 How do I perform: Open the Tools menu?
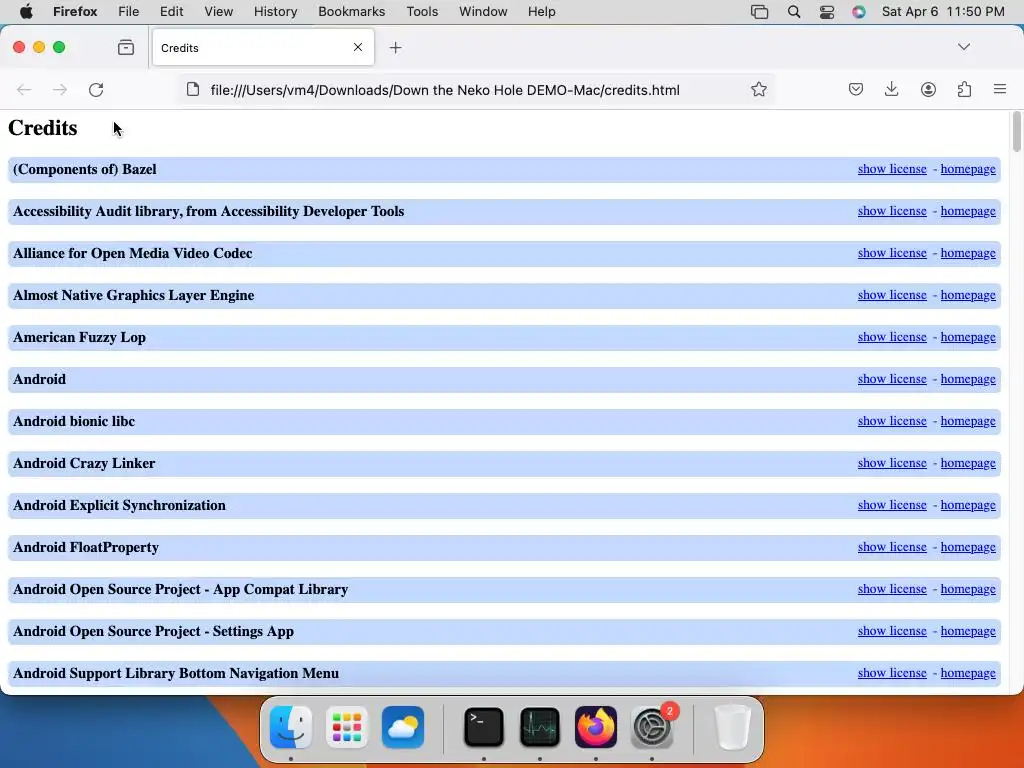click(x=422, y=12)
